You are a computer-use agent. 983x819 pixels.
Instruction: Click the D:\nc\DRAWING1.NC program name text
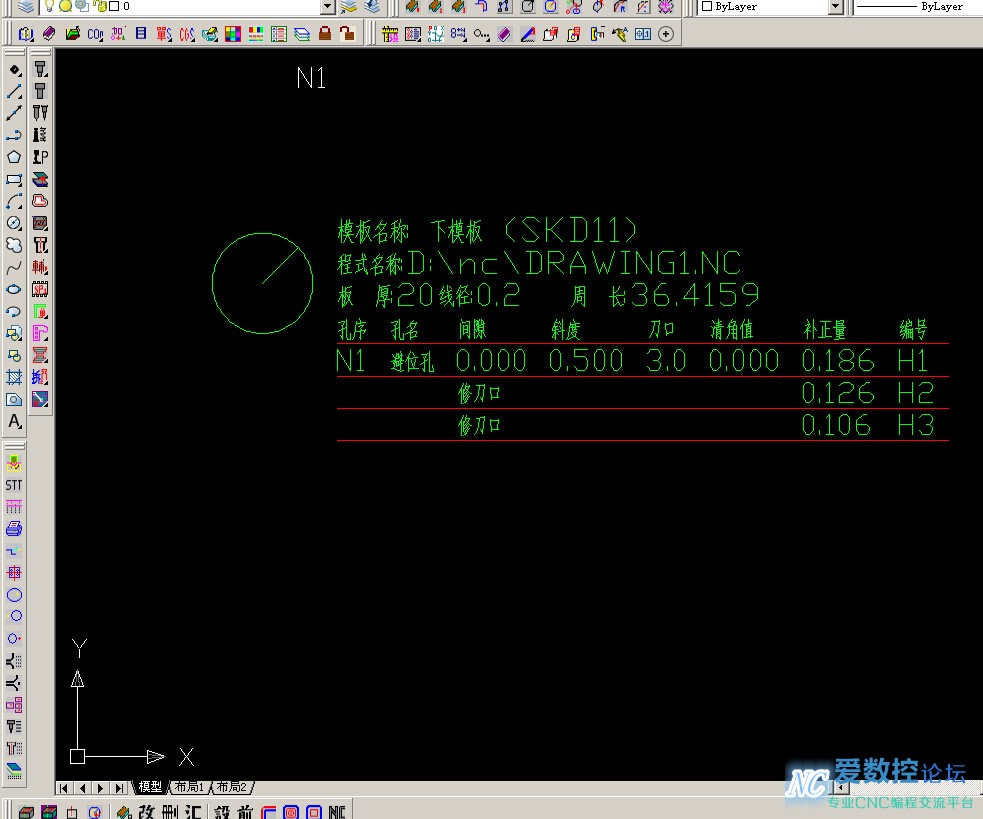point(574,263)
